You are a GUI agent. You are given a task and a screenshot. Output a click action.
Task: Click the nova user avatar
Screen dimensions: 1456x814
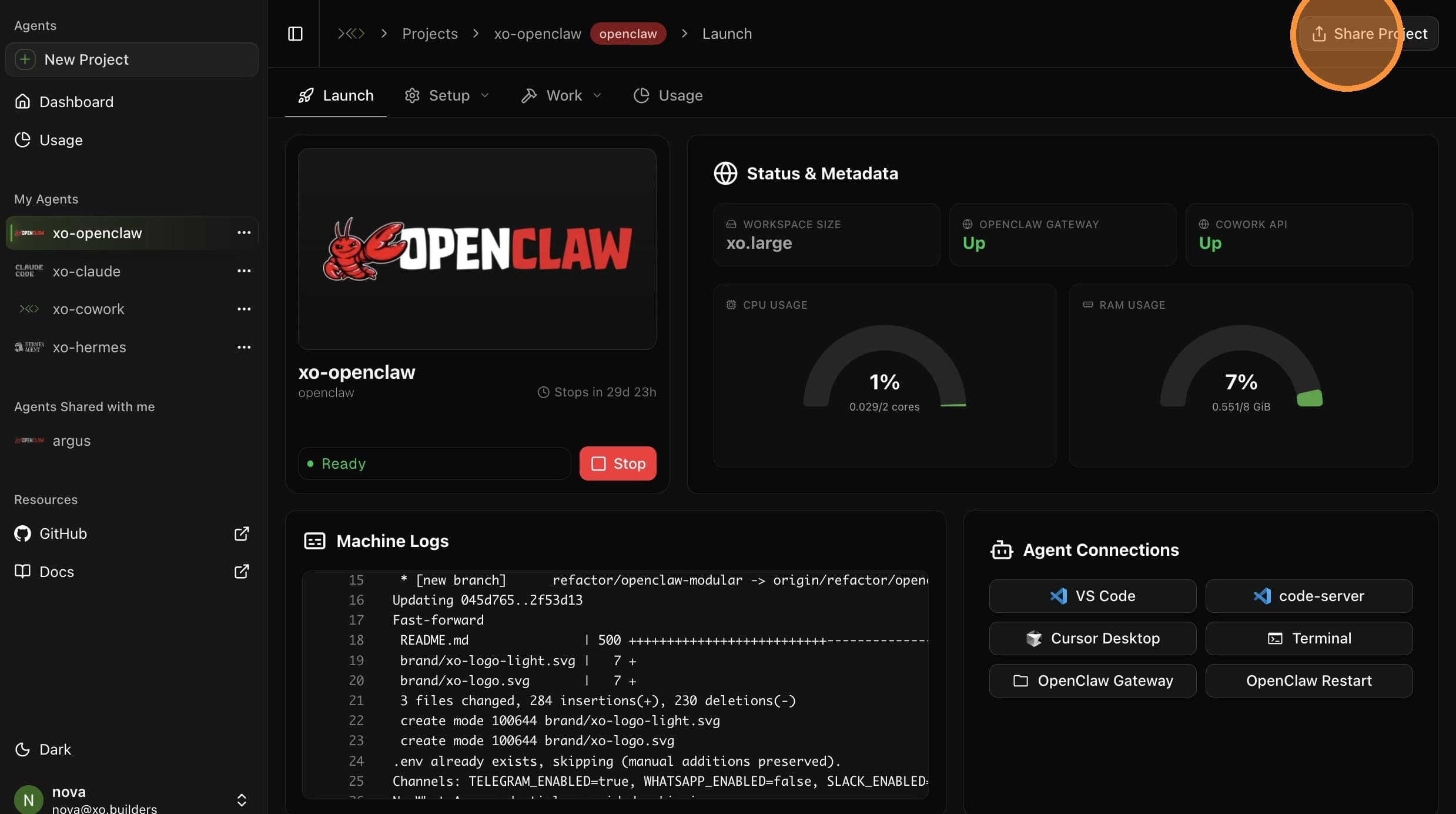coord(28,800)
